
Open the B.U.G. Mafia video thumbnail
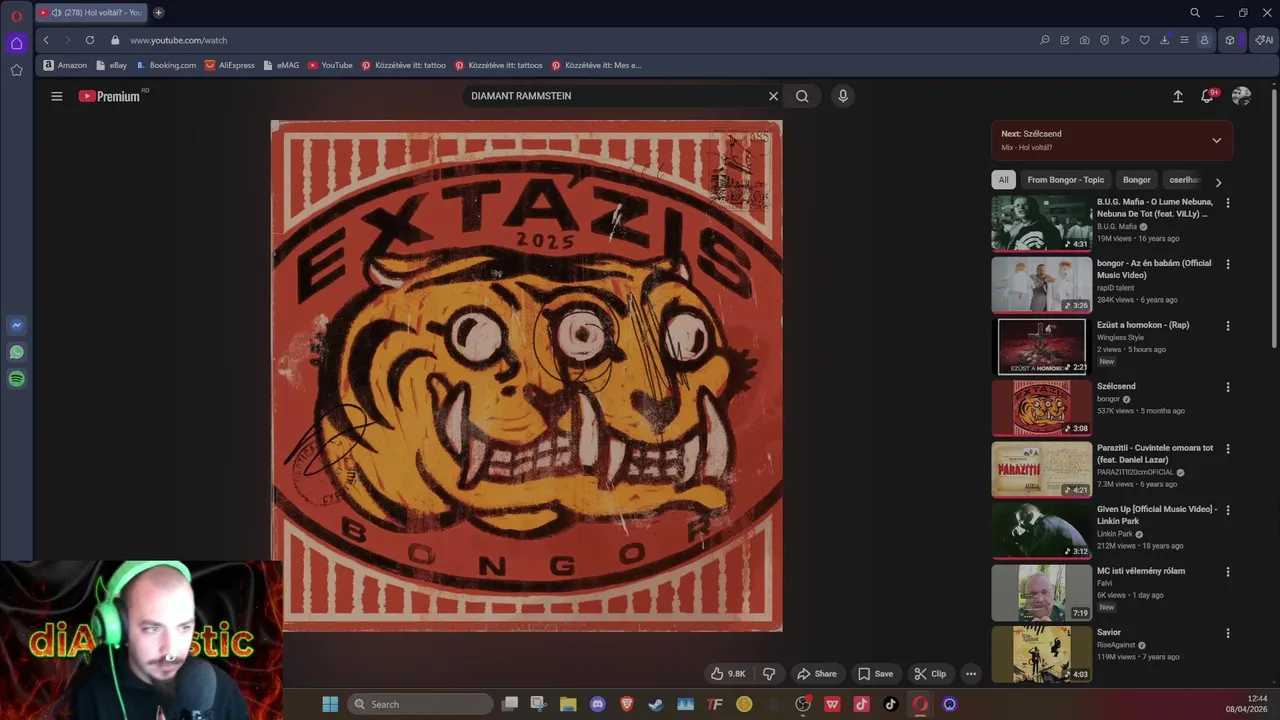tap(1041, 223)
